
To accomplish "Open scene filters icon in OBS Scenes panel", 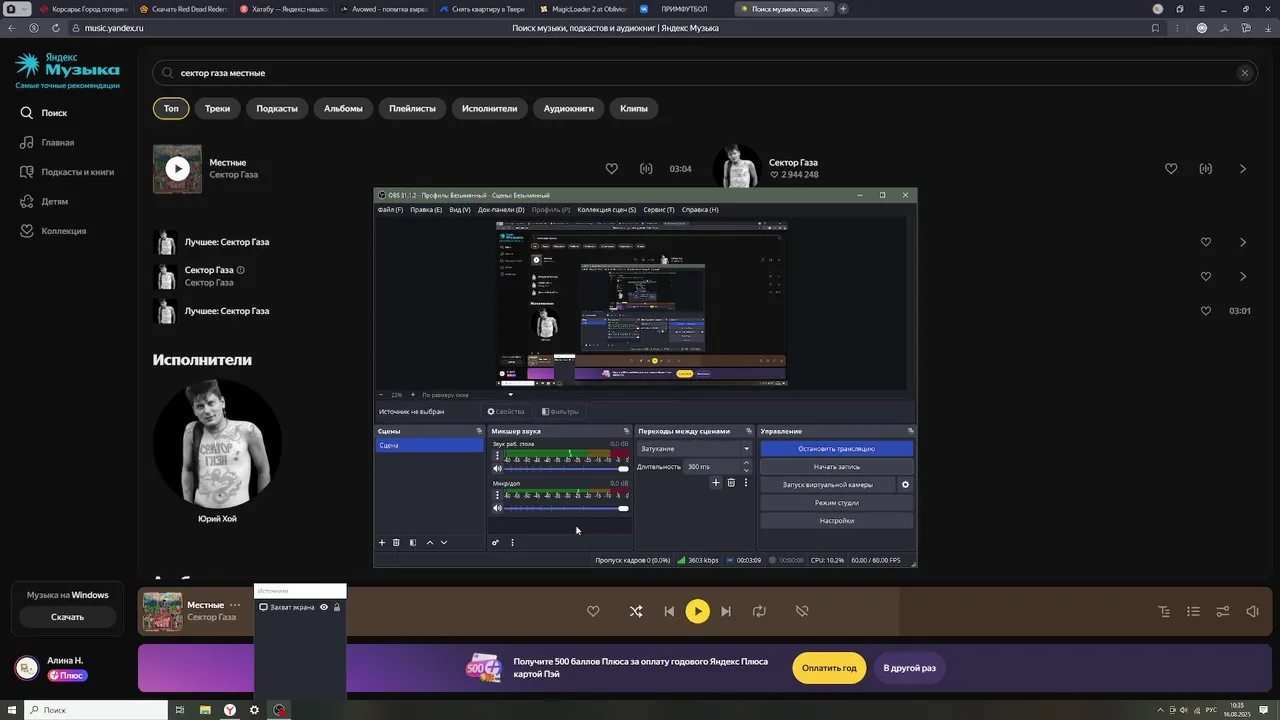I will coord(413,542).
